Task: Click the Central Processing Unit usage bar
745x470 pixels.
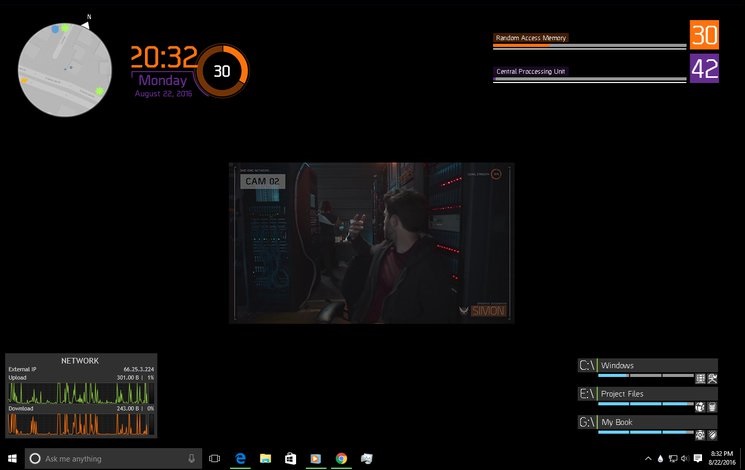Action: pyautogui.click(x=590, y=80)
